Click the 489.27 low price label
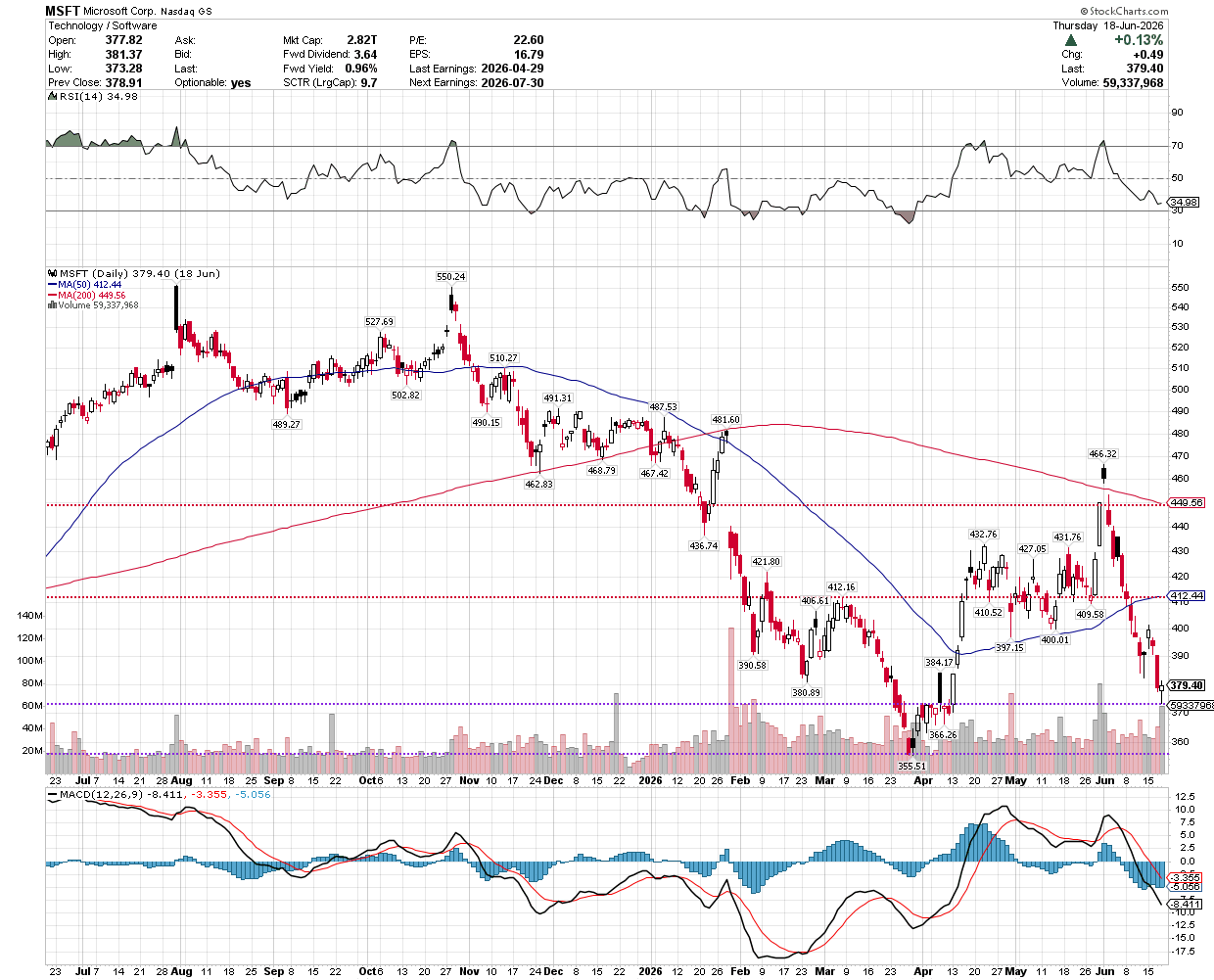The image size is (1214, 980). coord(286,425)
